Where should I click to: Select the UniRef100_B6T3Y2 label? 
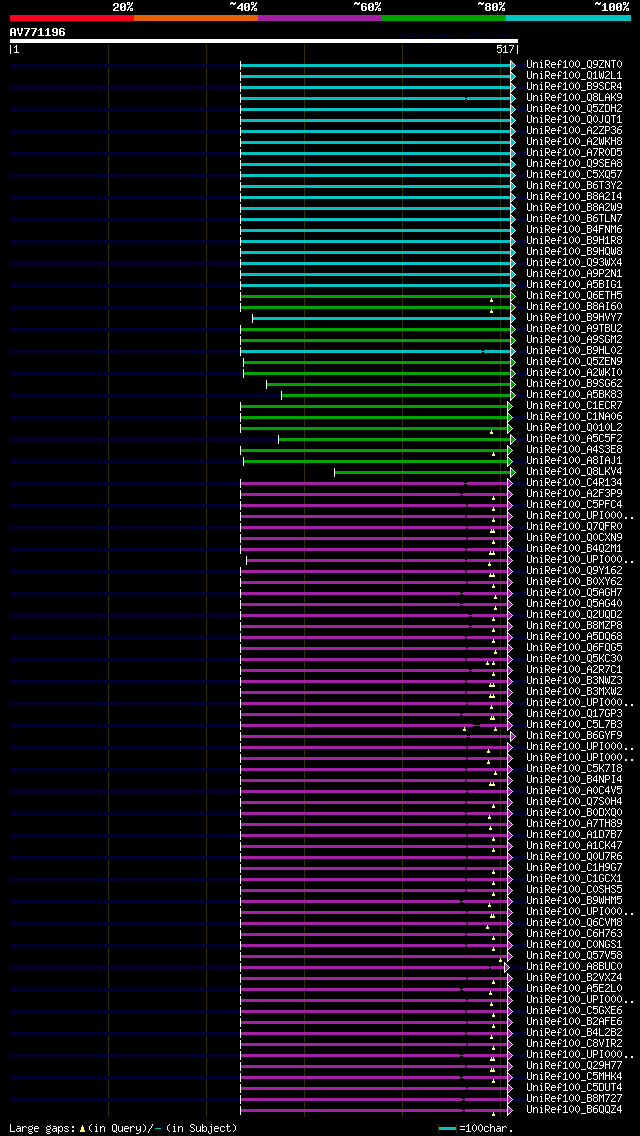[x=574, y=185]
